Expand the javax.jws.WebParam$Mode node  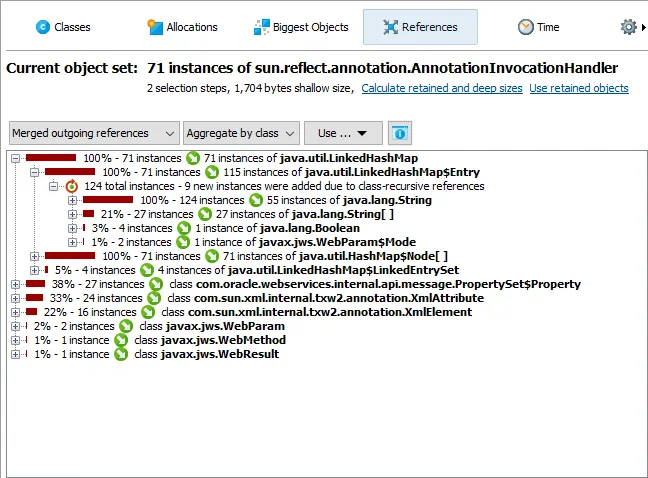pos(72,242)
